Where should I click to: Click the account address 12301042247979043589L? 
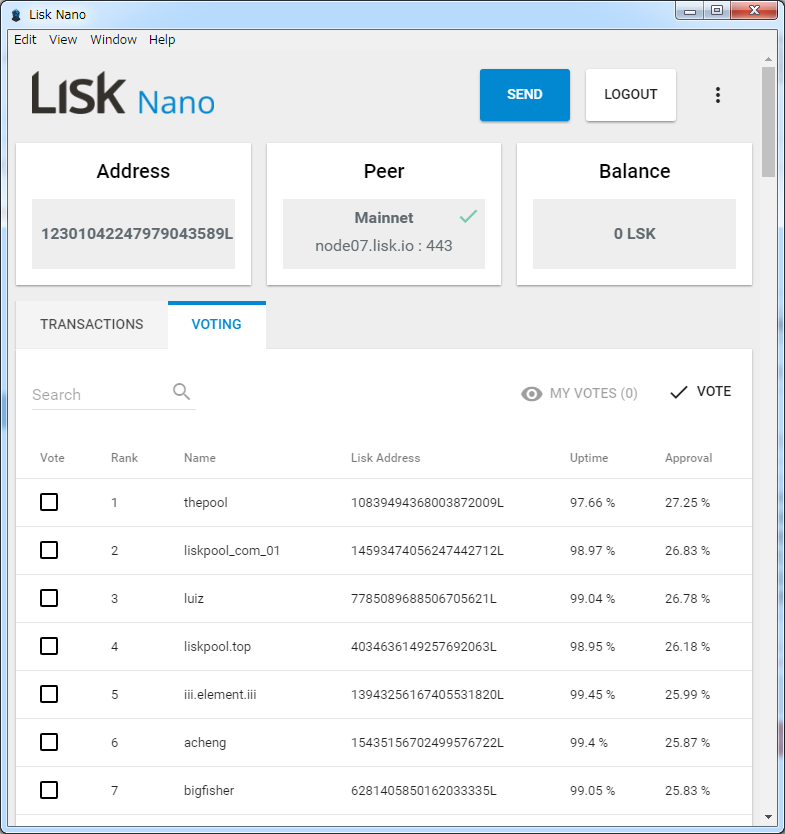point(137,234)
